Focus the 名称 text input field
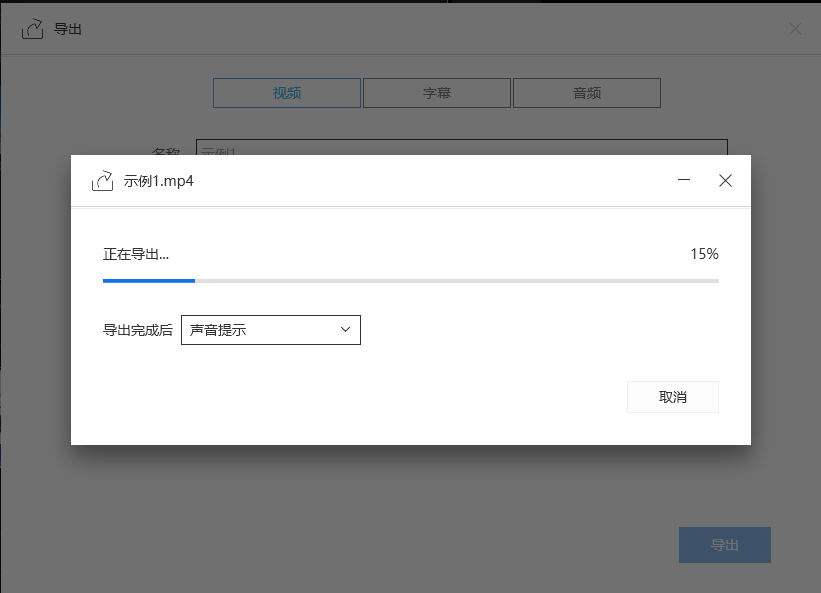The width and height of the screenshot is (821, 593). coord(460,148)
